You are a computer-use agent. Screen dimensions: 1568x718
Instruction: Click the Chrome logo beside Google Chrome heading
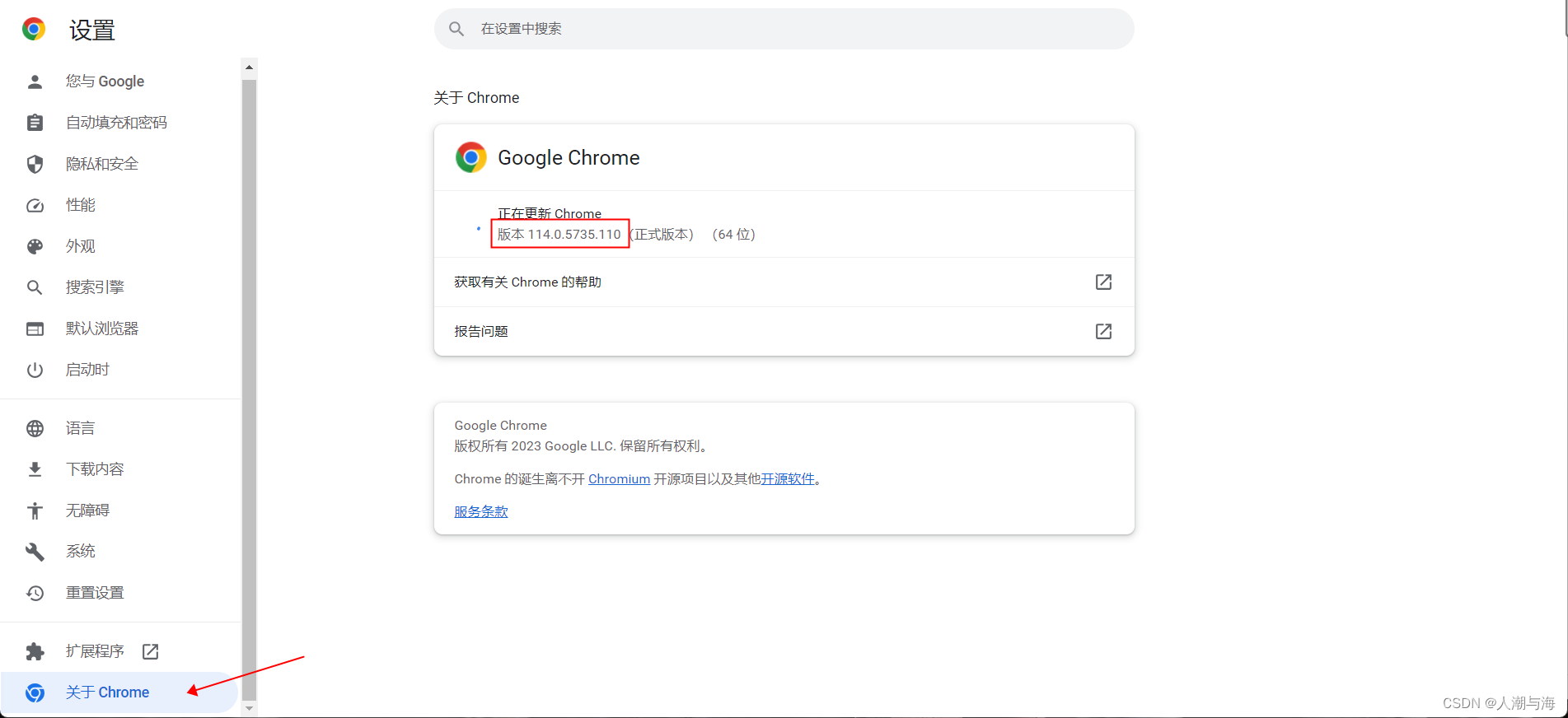tap(470, 156)
